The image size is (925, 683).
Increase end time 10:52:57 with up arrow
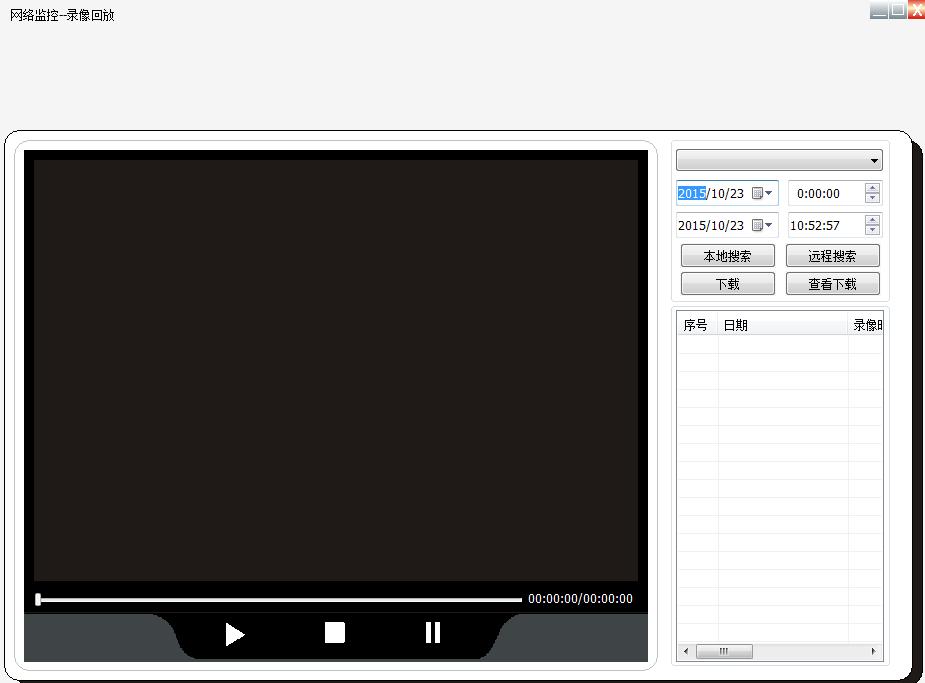[x=872, y=220]
